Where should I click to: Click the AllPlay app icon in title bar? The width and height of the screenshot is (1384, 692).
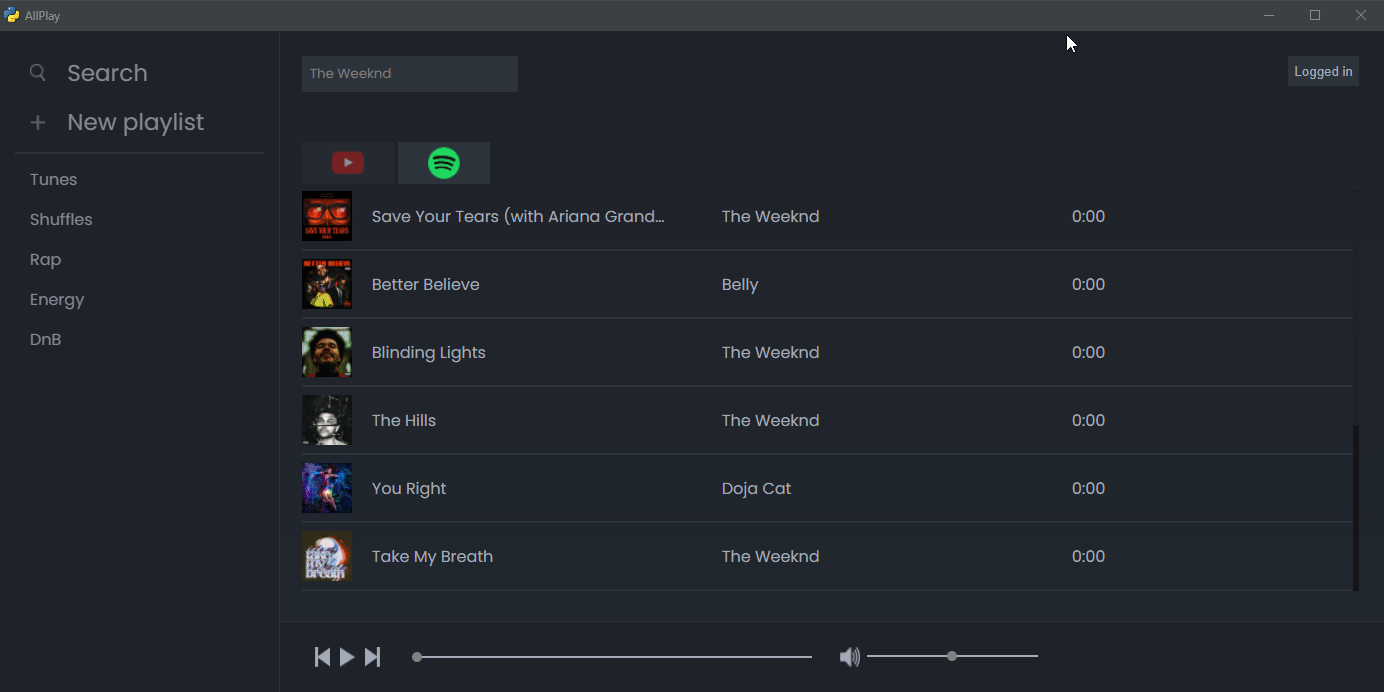(x=12, y=15)
